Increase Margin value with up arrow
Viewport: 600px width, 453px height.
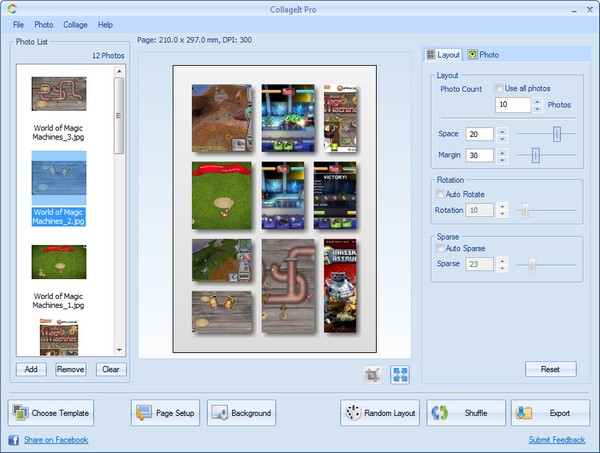(x=502, y=151)
